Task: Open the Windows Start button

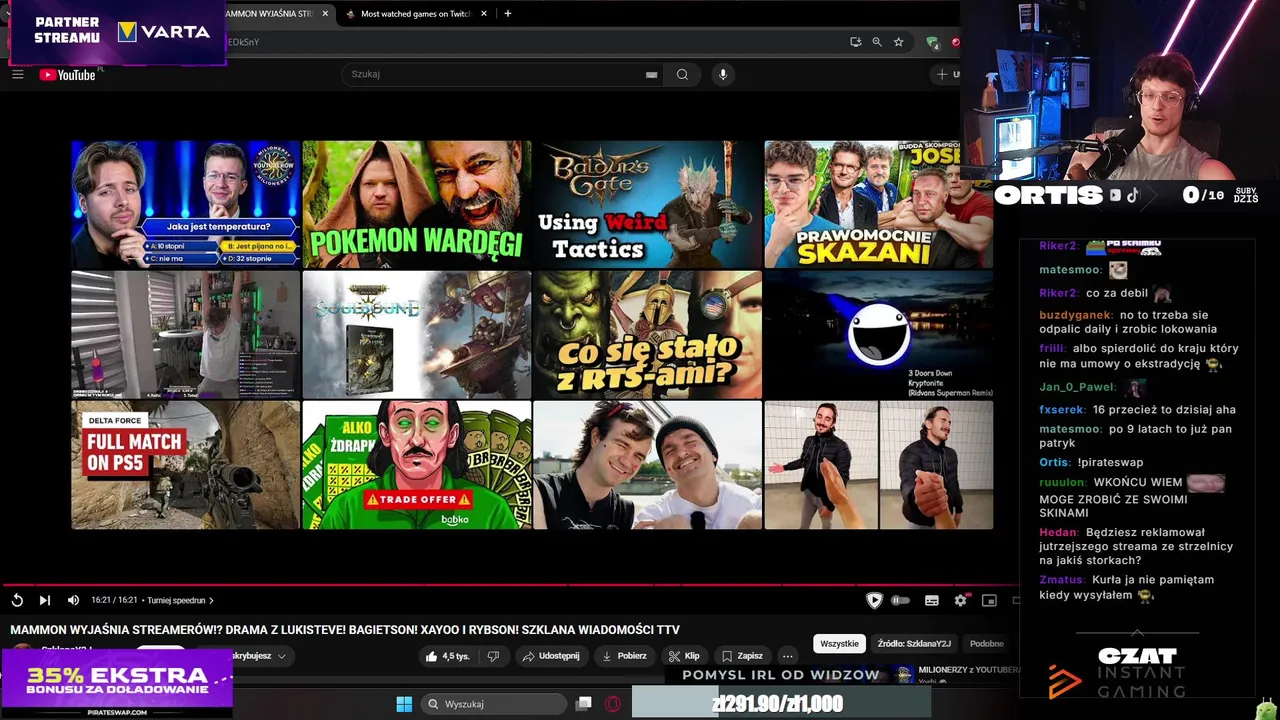Action: pyautogui.click(x=404, y=704)
